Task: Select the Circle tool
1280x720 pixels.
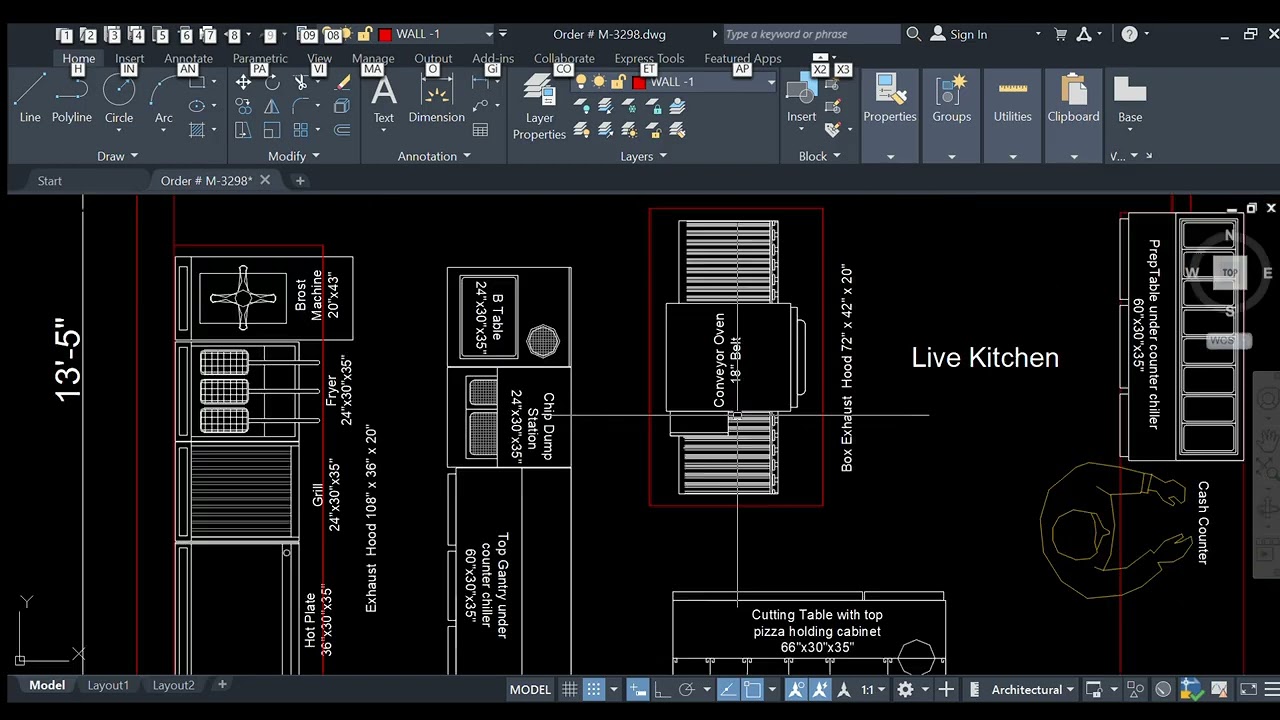Action: click(x=119, y=98)
